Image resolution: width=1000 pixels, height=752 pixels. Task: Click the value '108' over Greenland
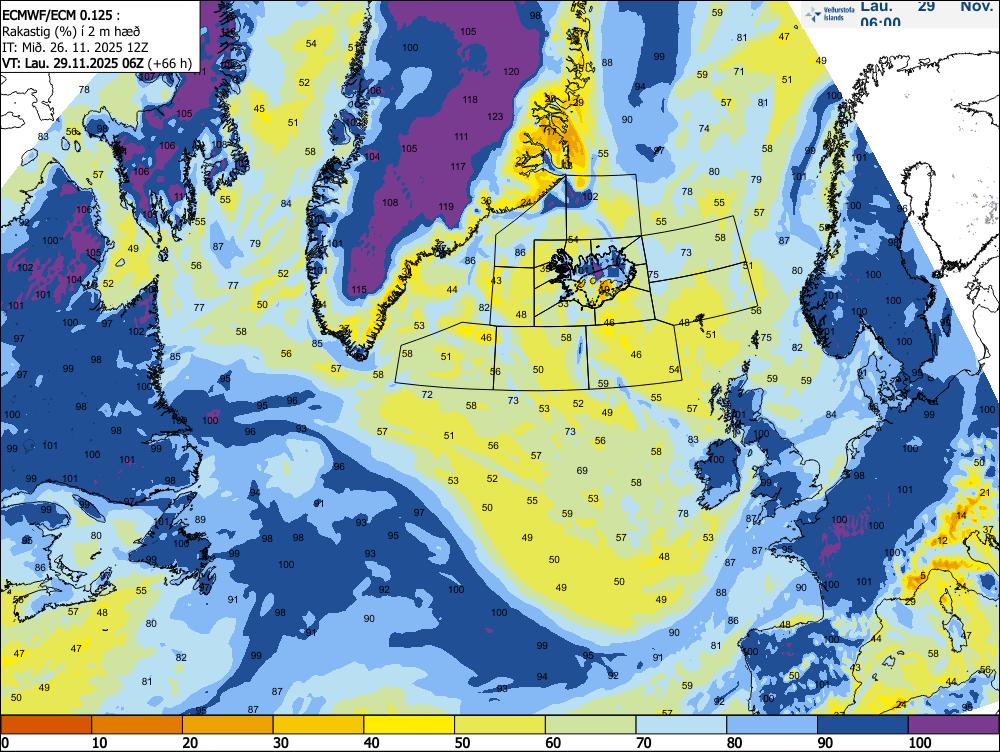[390, 203]
